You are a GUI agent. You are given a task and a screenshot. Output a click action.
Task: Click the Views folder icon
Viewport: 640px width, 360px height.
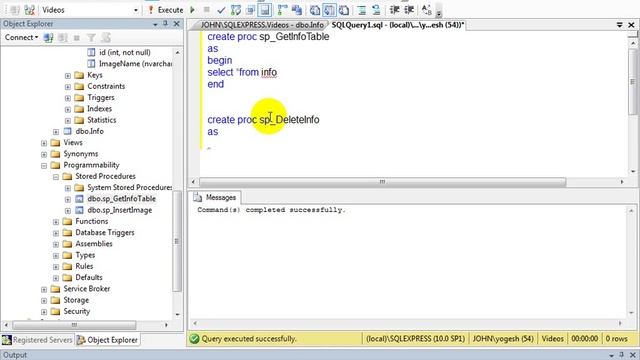(x=56, y=143)
